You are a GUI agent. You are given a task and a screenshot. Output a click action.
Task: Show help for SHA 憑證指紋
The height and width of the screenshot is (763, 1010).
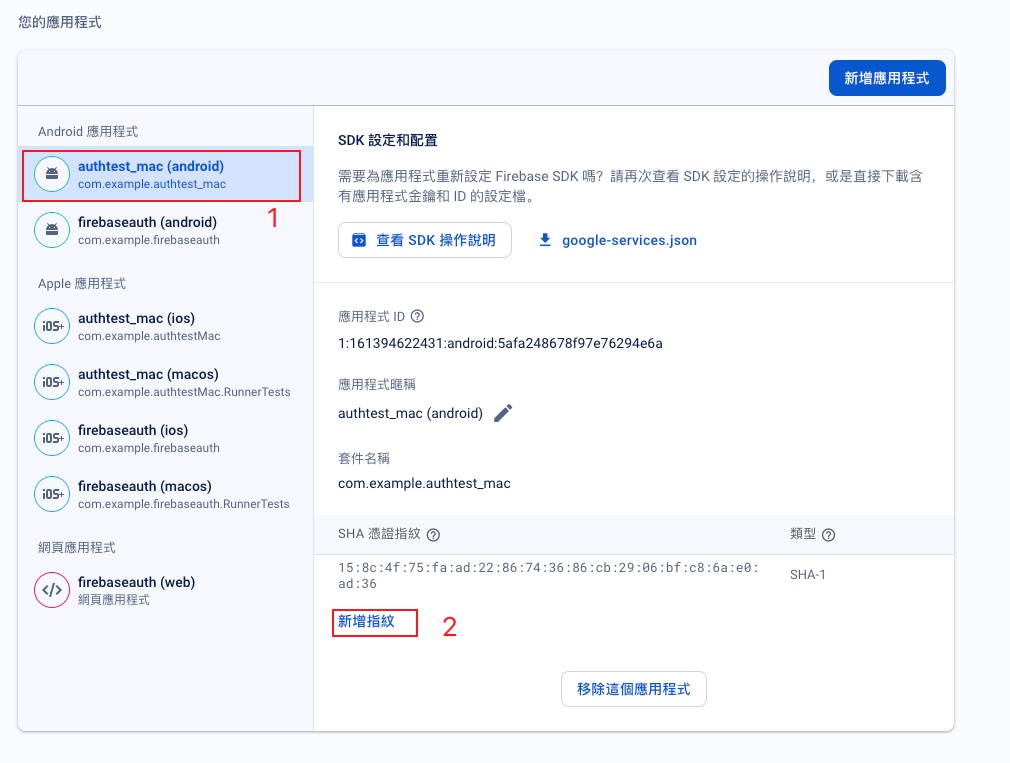433,535
